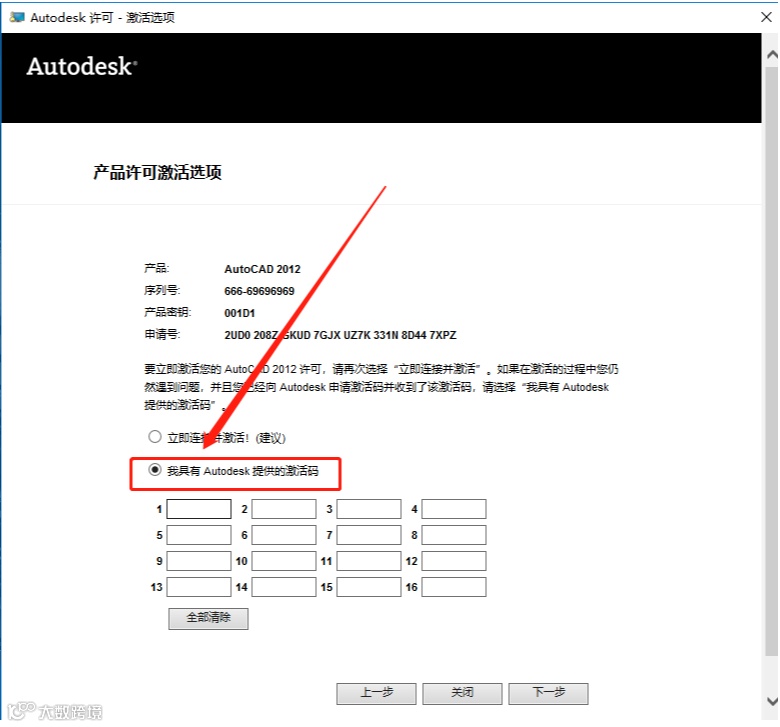Select 我具有 Autodesk 提供的激活码 radio option
The height and width of the screenshot is (727, 780).
[x=155, y=470]
